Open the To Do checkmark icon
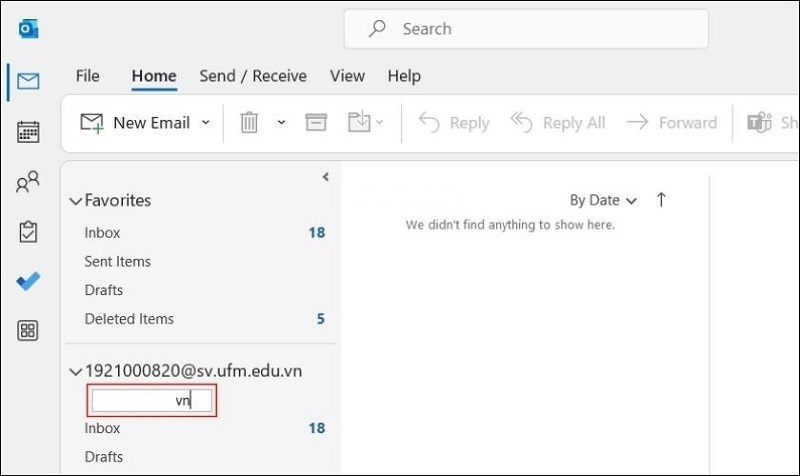 coord(28,281)
